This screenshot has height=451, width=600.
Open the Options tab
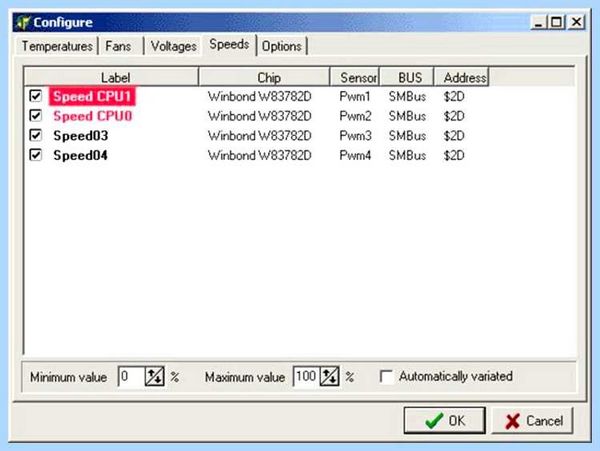[282, 46]
